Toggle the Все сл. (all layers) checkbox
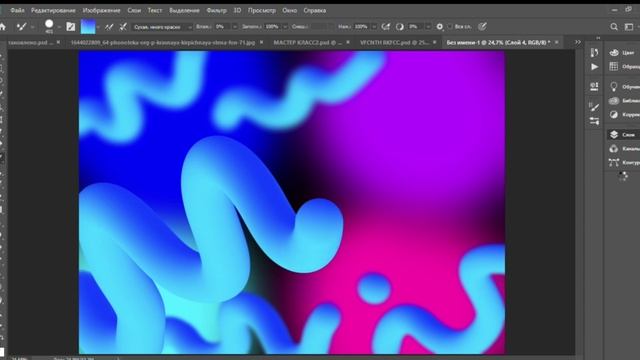The image size is (640, 360). [450, 27]
